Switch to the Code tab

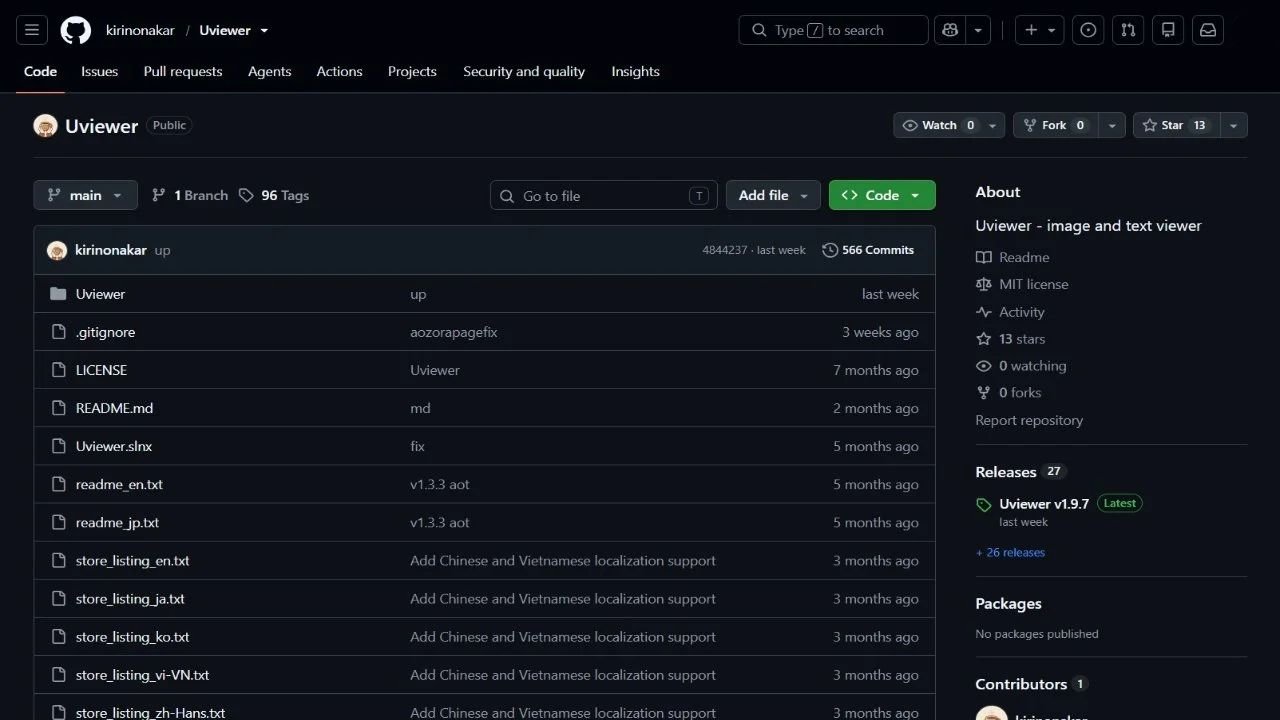40,71
